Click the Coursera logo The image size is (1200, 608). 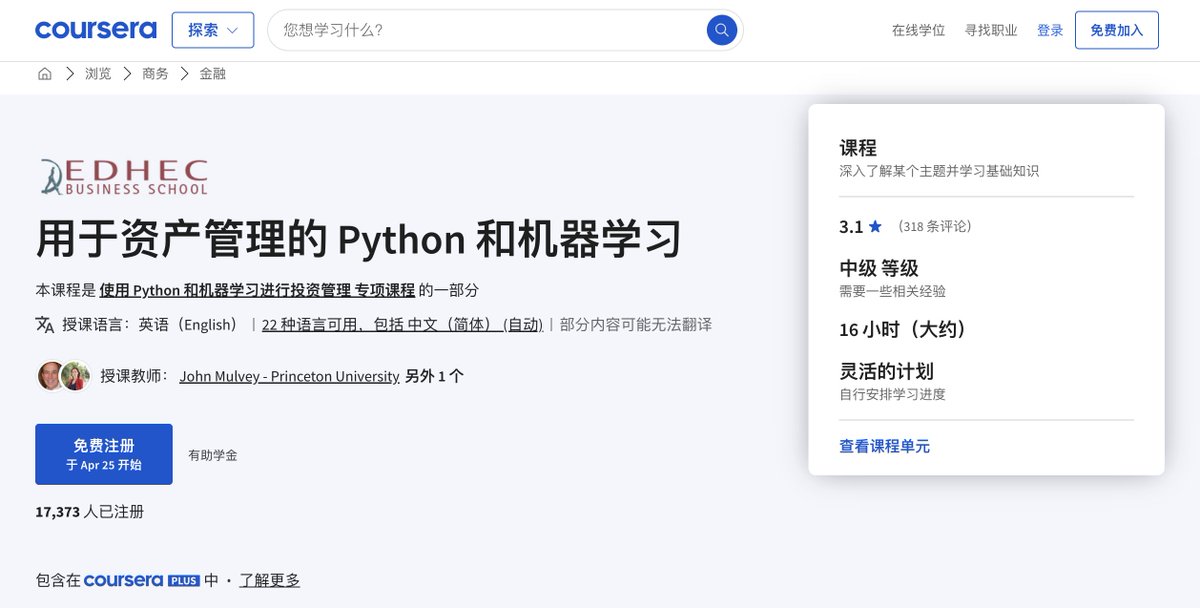click(x=96, y=30)
